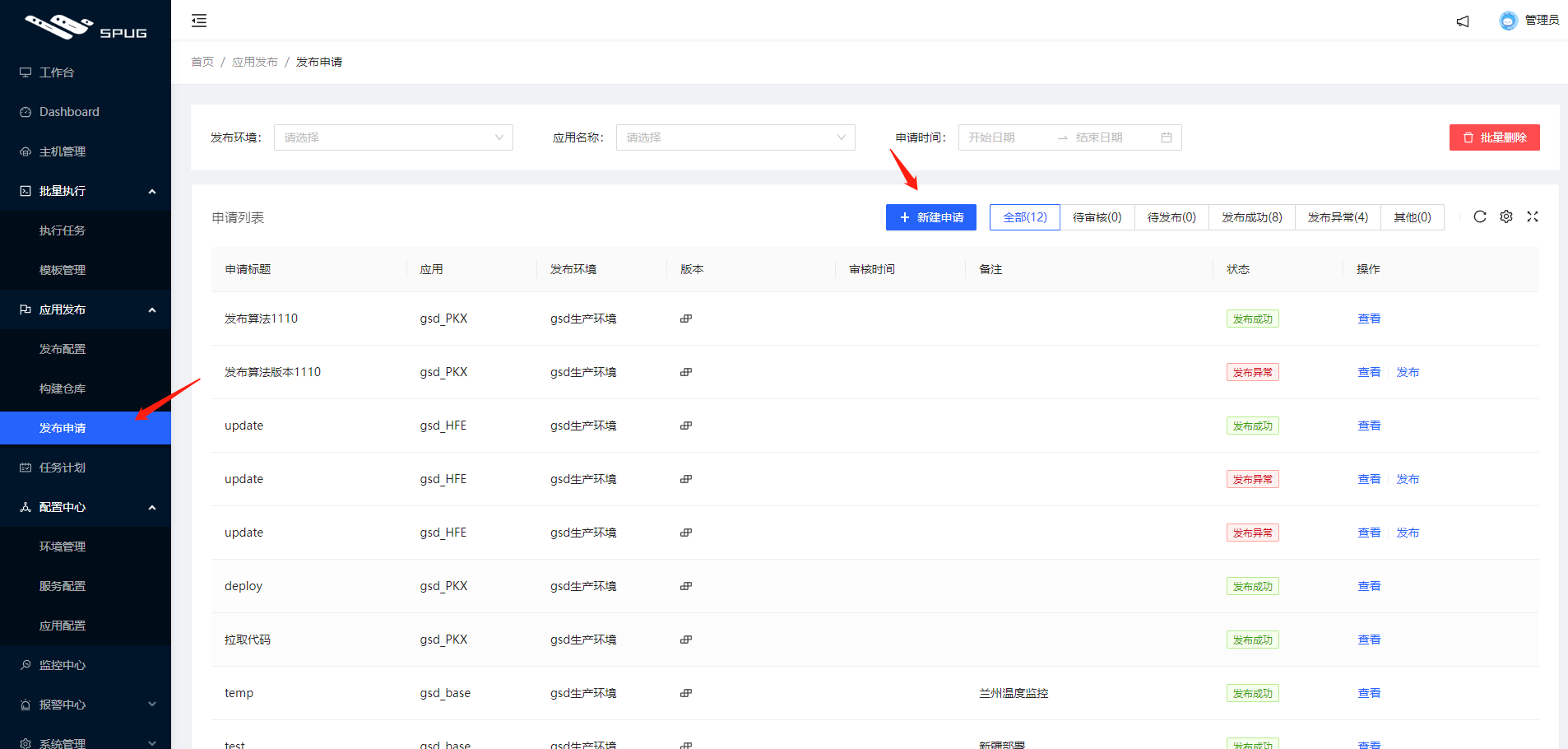The image size is (1568, 749).
Task: Click 查看 for the temp row
Action: 1369,693
